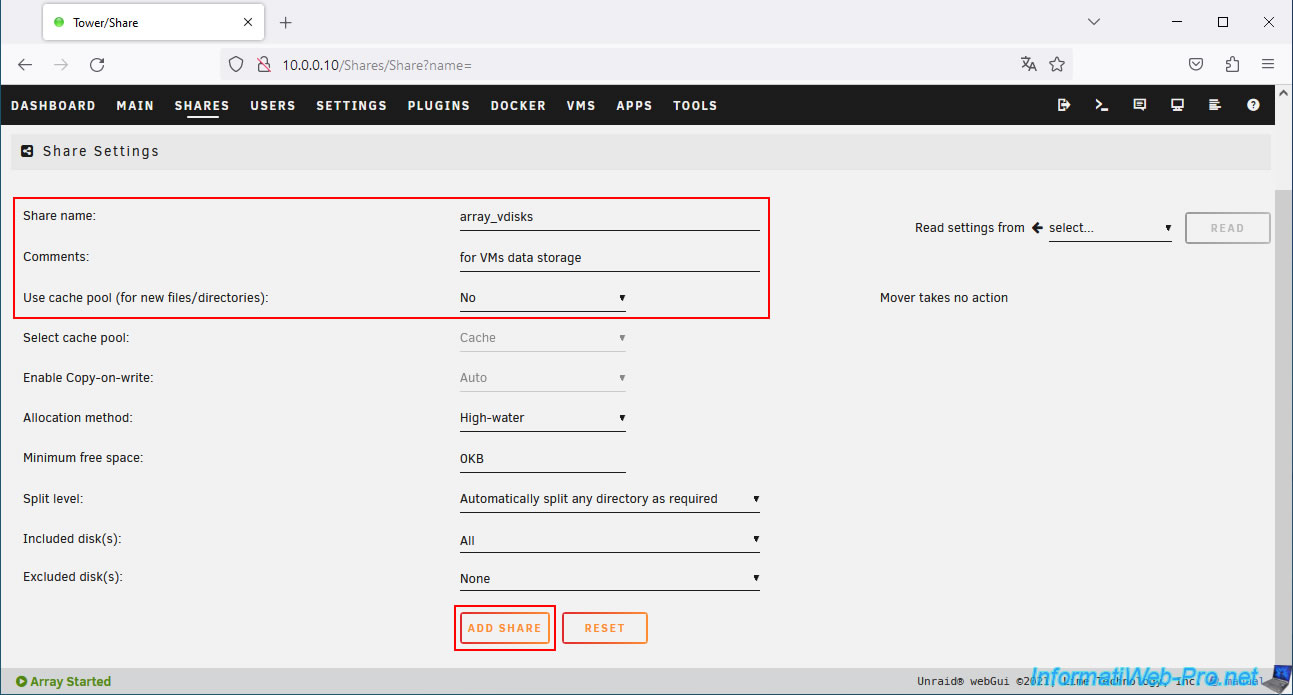This screenshot has width=1293, height=695.
Task: Click the info monitor icon in header
Action: tap(1178, 105)
